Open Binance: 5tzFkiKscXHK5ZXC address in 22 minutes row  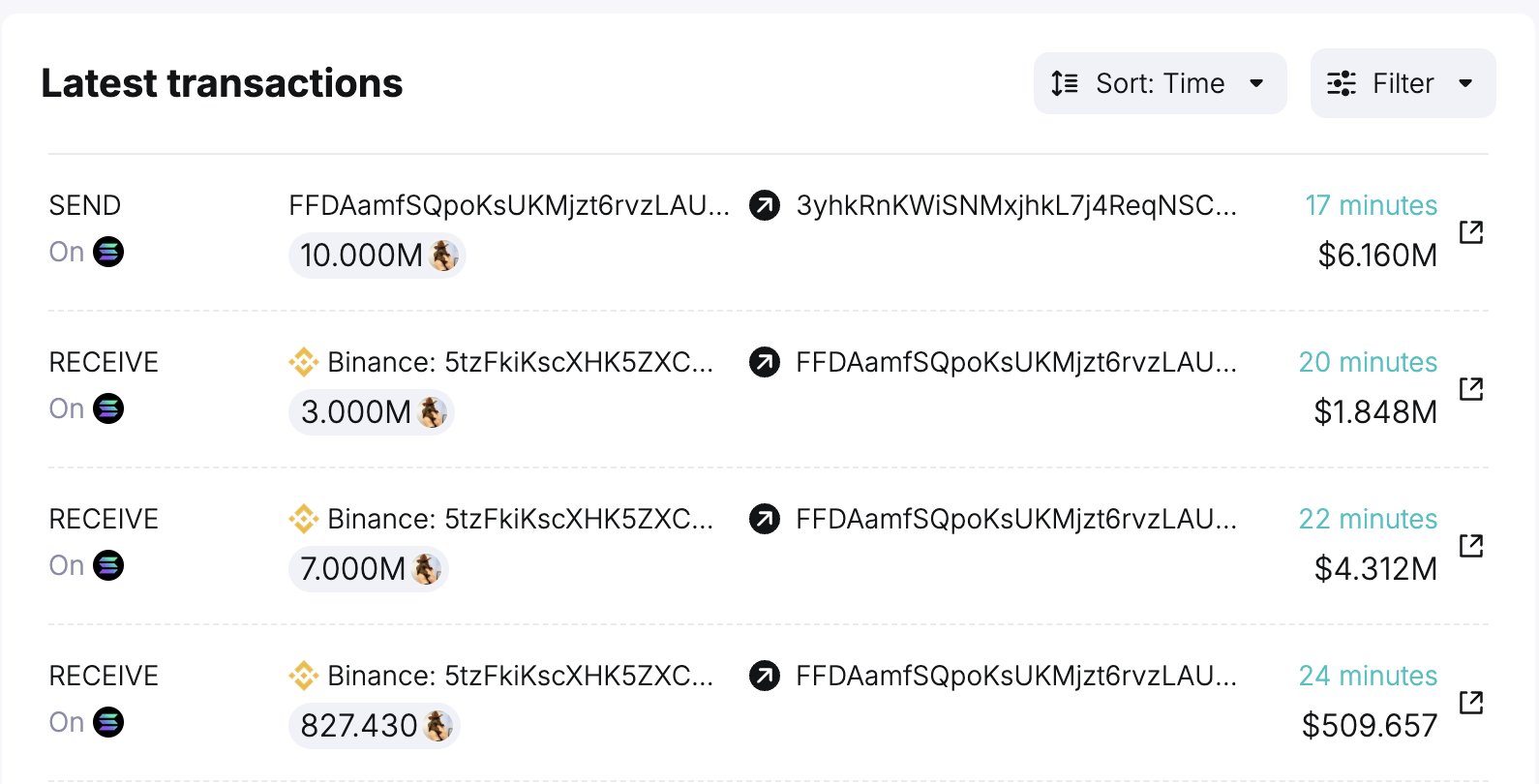coord(520,519)
